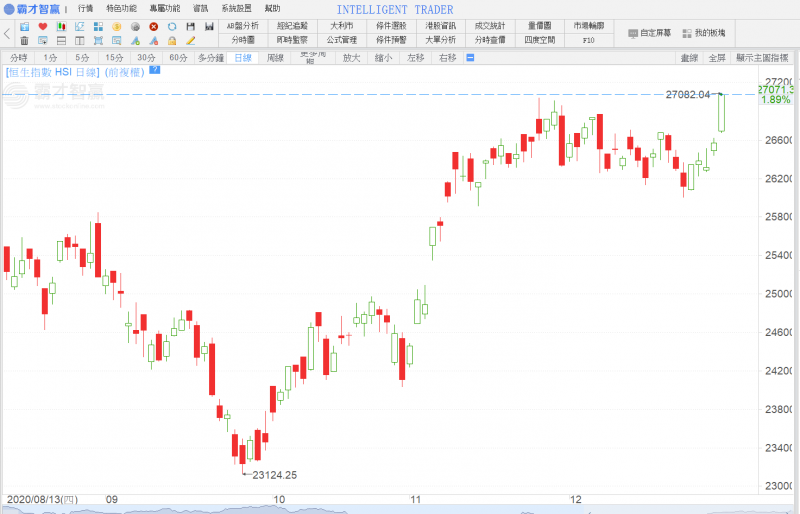800x514 pixels.
Task: Click the blue circular refresh icon
Action: 172,26
